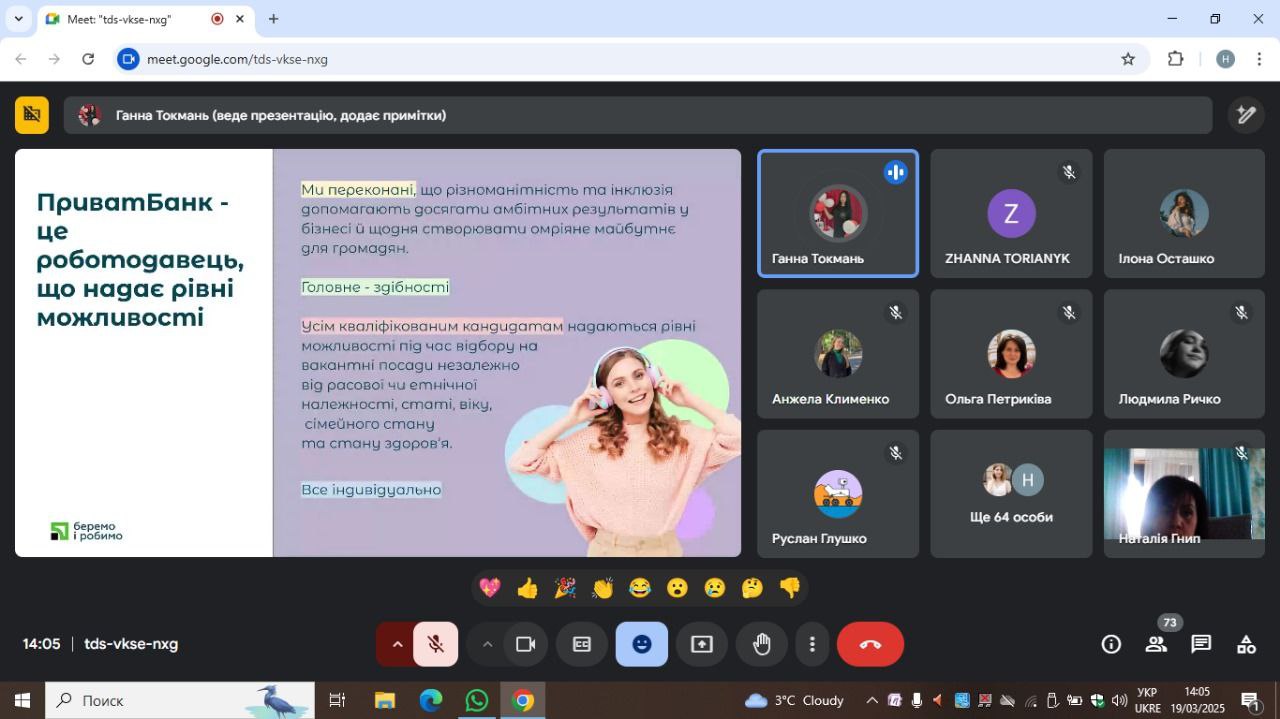
Task: Click the system clock showing 14:05 19/03/2025
Action: coord(1197,700)
